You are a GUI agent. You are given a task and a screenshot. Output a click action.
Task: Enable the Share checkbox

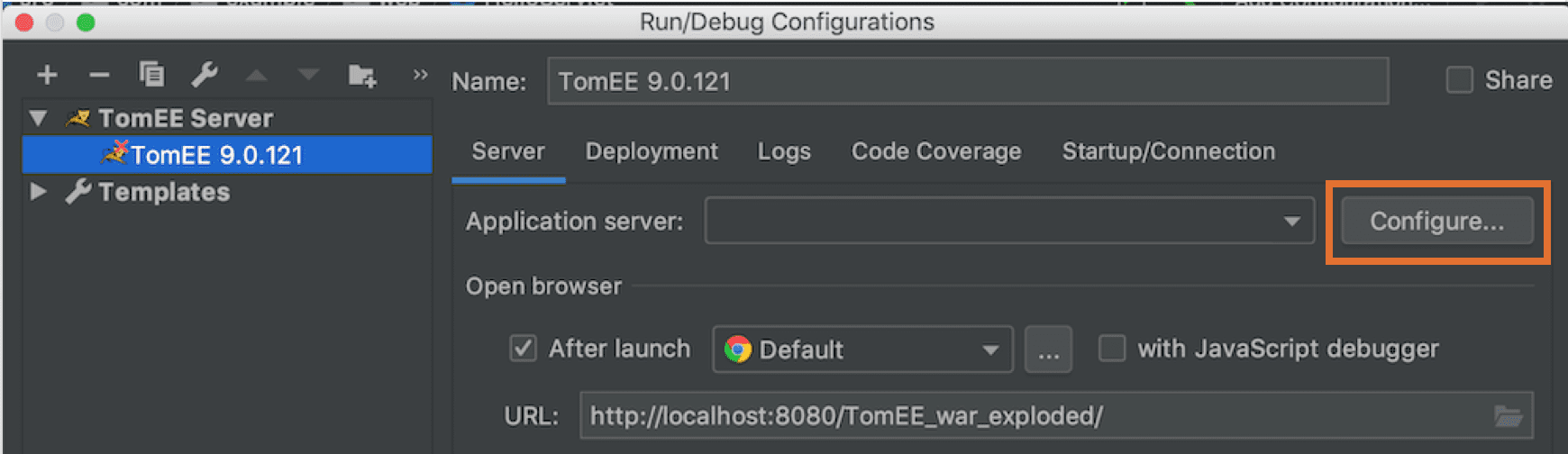1459,80
